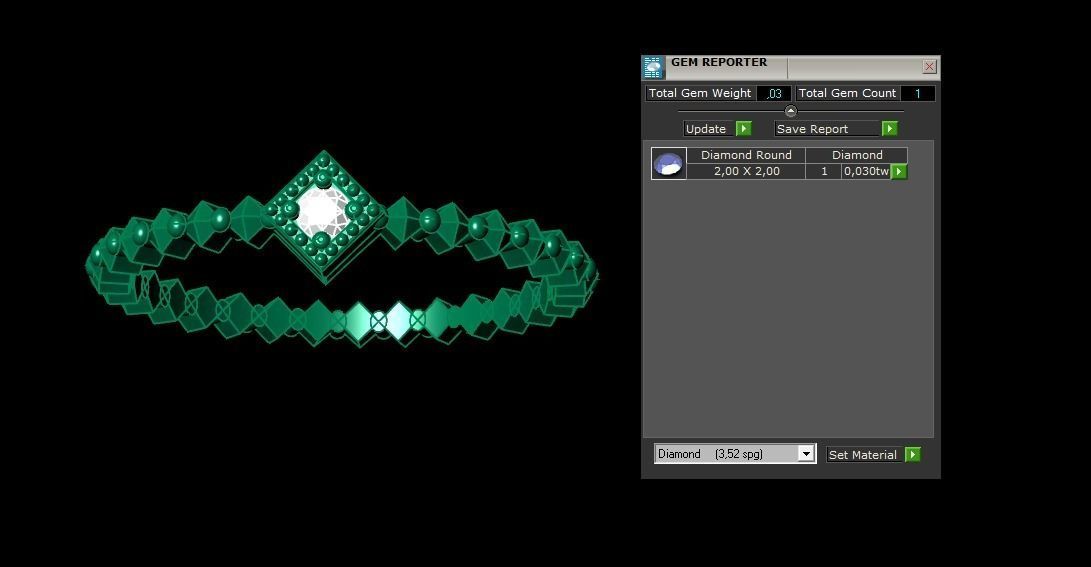
Task: Collapse the panel using the round arrow toggle
Action: (x=790, y=111)
